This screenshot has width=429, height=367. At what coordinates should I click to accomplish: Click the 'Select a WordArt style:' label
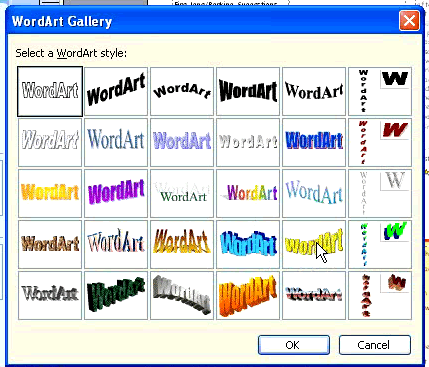(x=71, y=53)
